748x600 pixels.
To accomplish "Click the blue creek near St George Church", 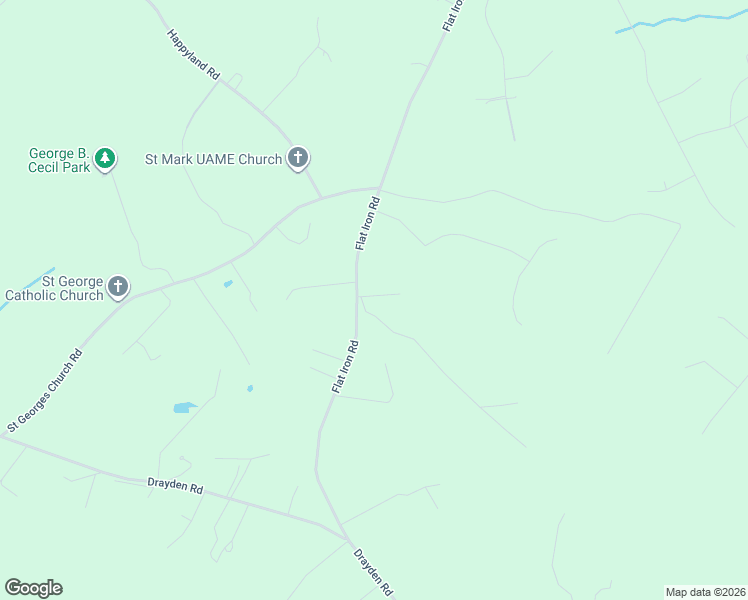I will 27,289.
